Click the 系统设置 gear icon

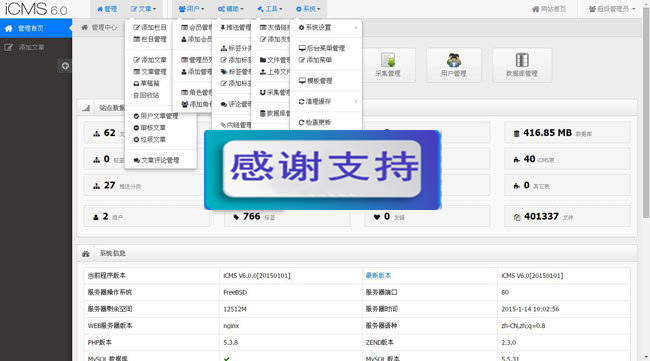click(x=301, y=27)
